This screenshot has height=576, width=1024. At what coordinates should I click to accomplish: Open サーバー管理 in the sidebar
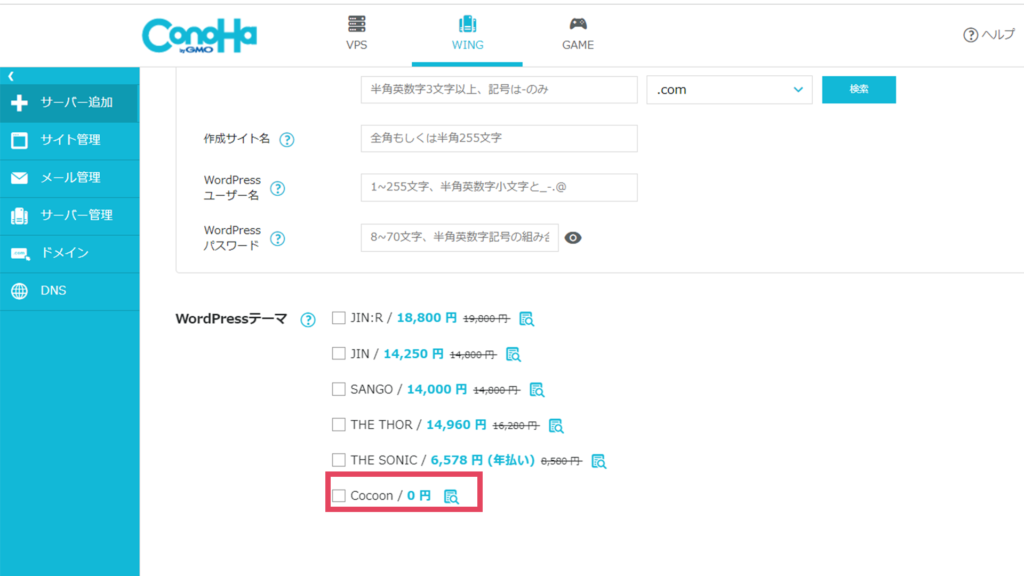point(69,215)
